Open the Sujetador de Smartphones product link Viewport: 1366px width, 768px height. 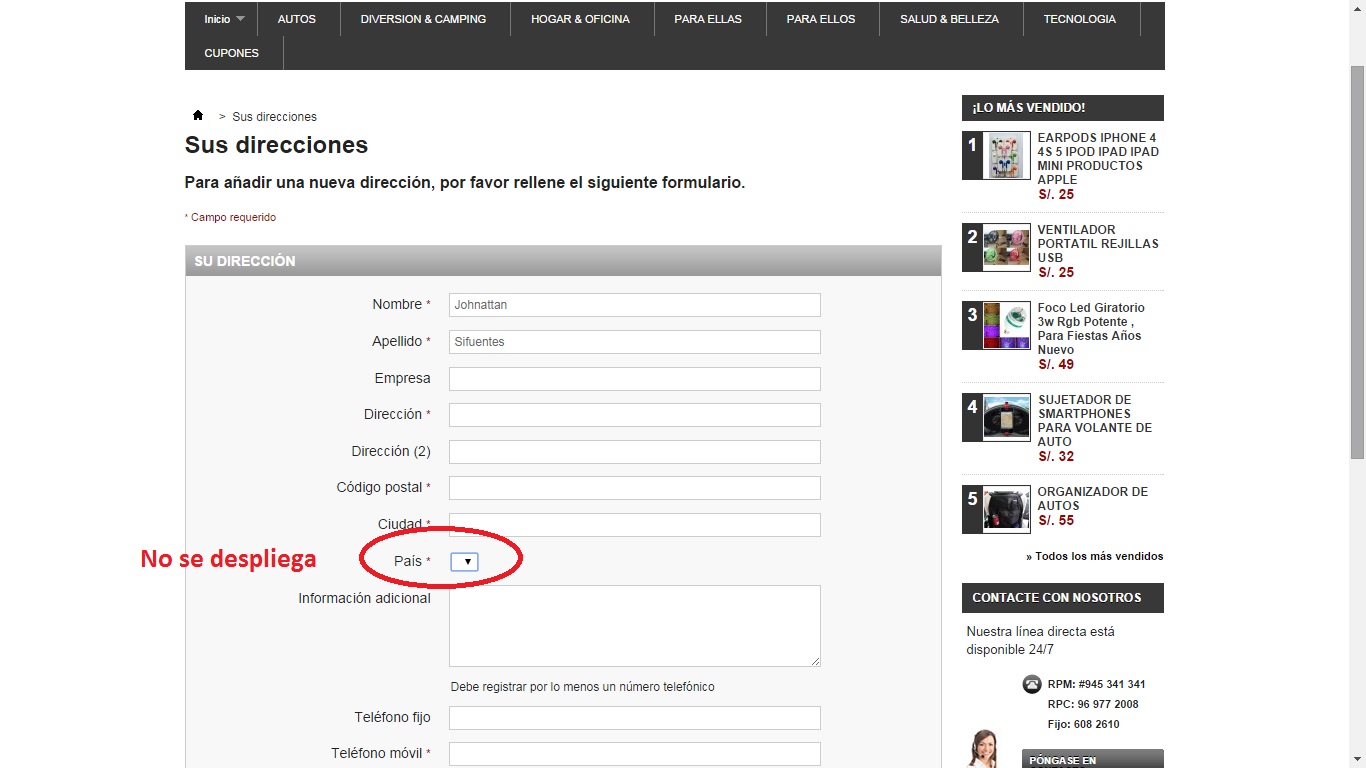(x=1095, y=421)
